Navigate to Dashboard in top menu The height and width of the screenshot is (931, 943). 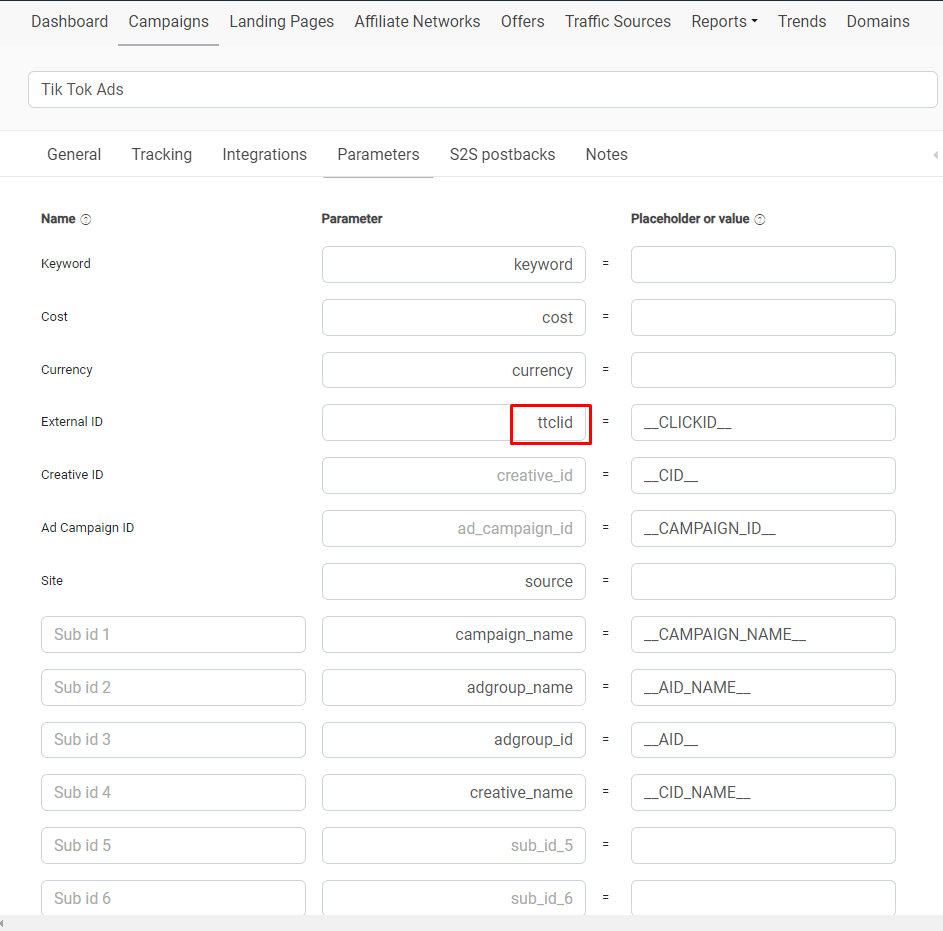pos(70,22)
